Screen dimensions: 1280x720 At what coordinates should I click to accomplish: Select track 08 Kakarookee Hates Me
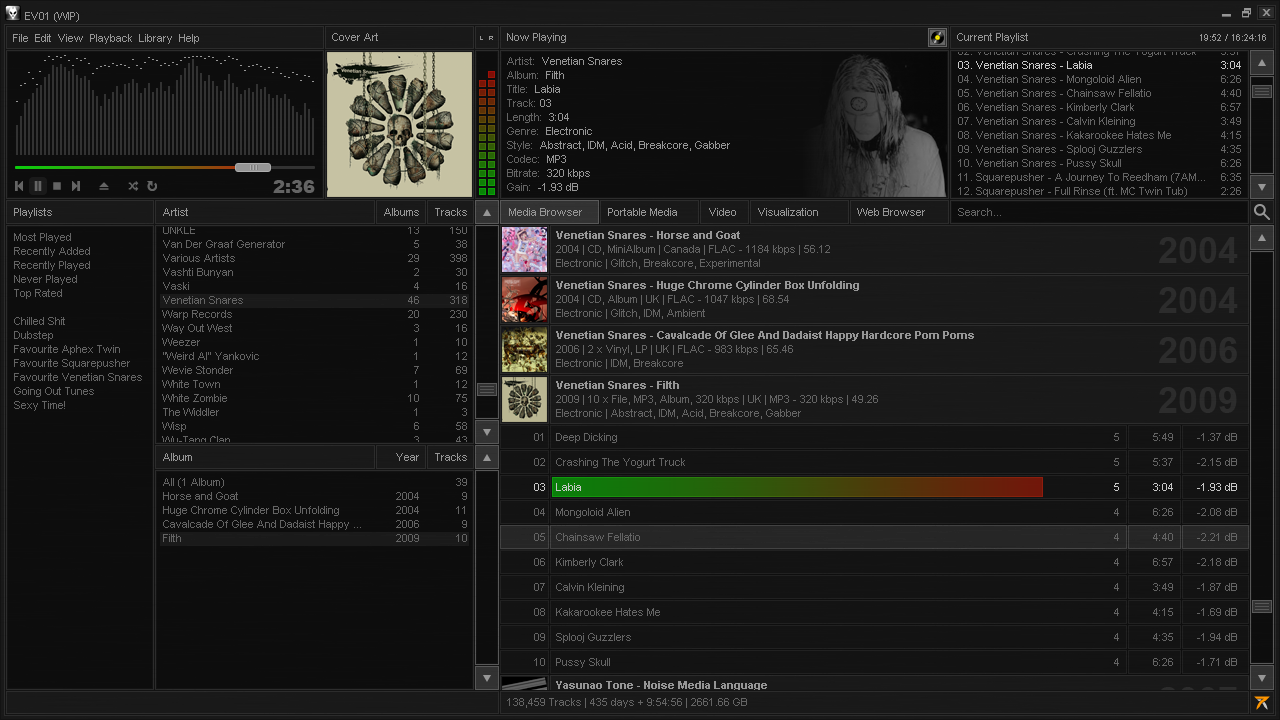[x=874, y=612]
